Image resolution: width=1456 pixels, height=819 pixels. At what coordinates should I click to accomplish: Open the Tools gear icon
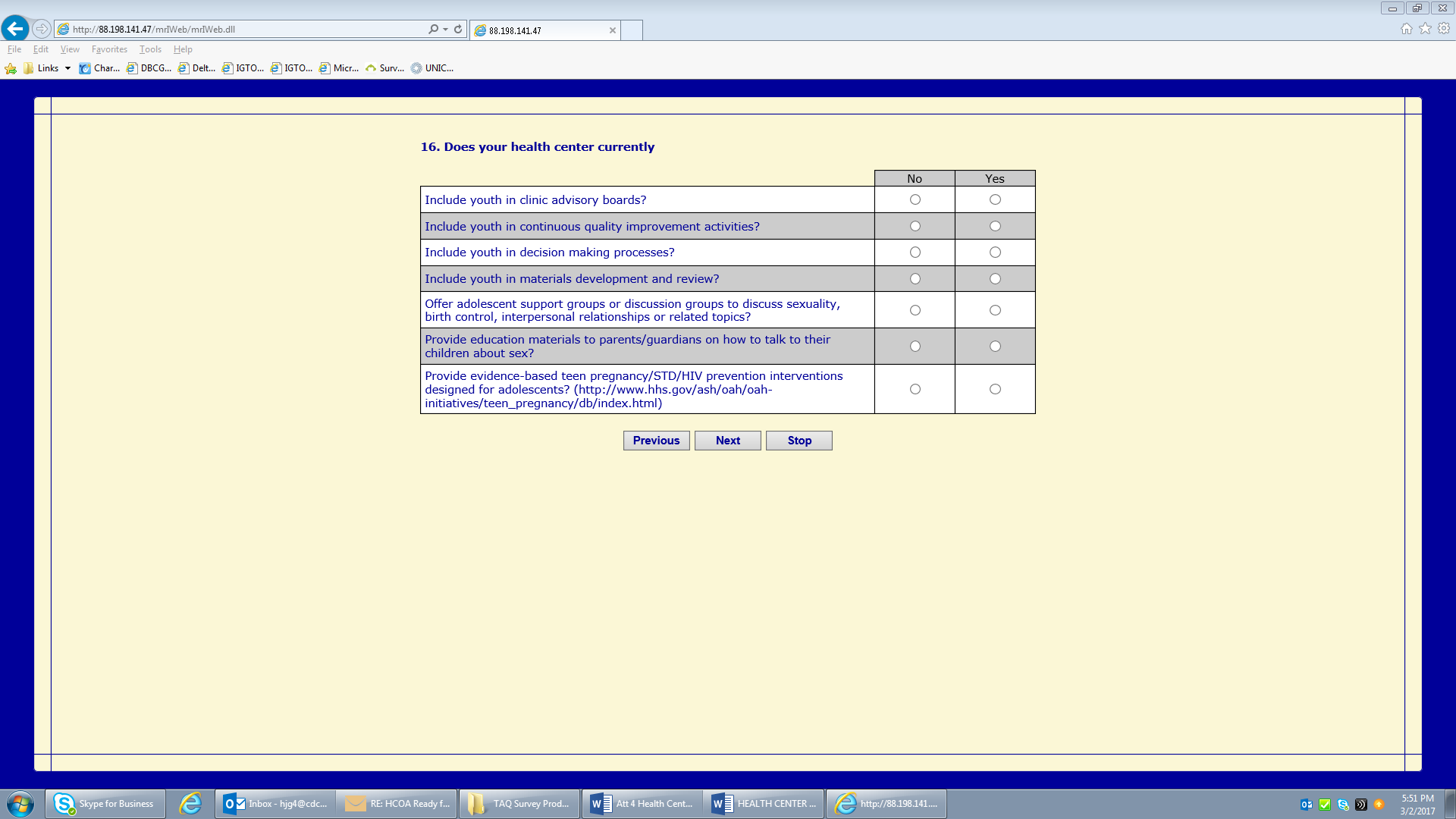(x=1444, y=29)
